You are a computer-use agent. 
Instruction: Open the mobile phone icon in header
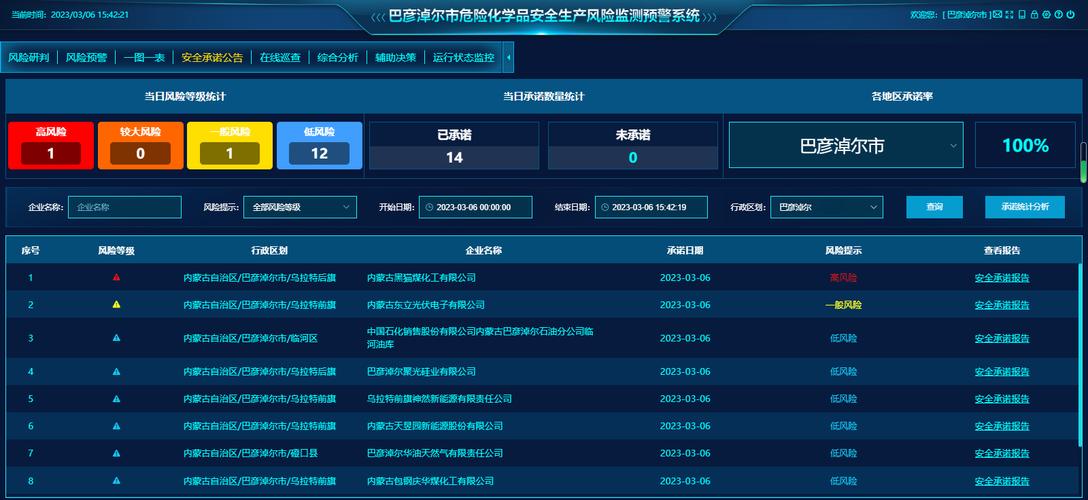click(x=1021, y=15)
